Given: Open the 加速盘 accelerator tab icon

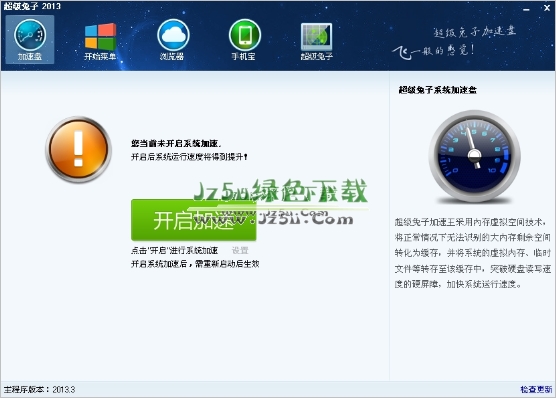Looking at the screenshot, I should click(x=30, y=39).
